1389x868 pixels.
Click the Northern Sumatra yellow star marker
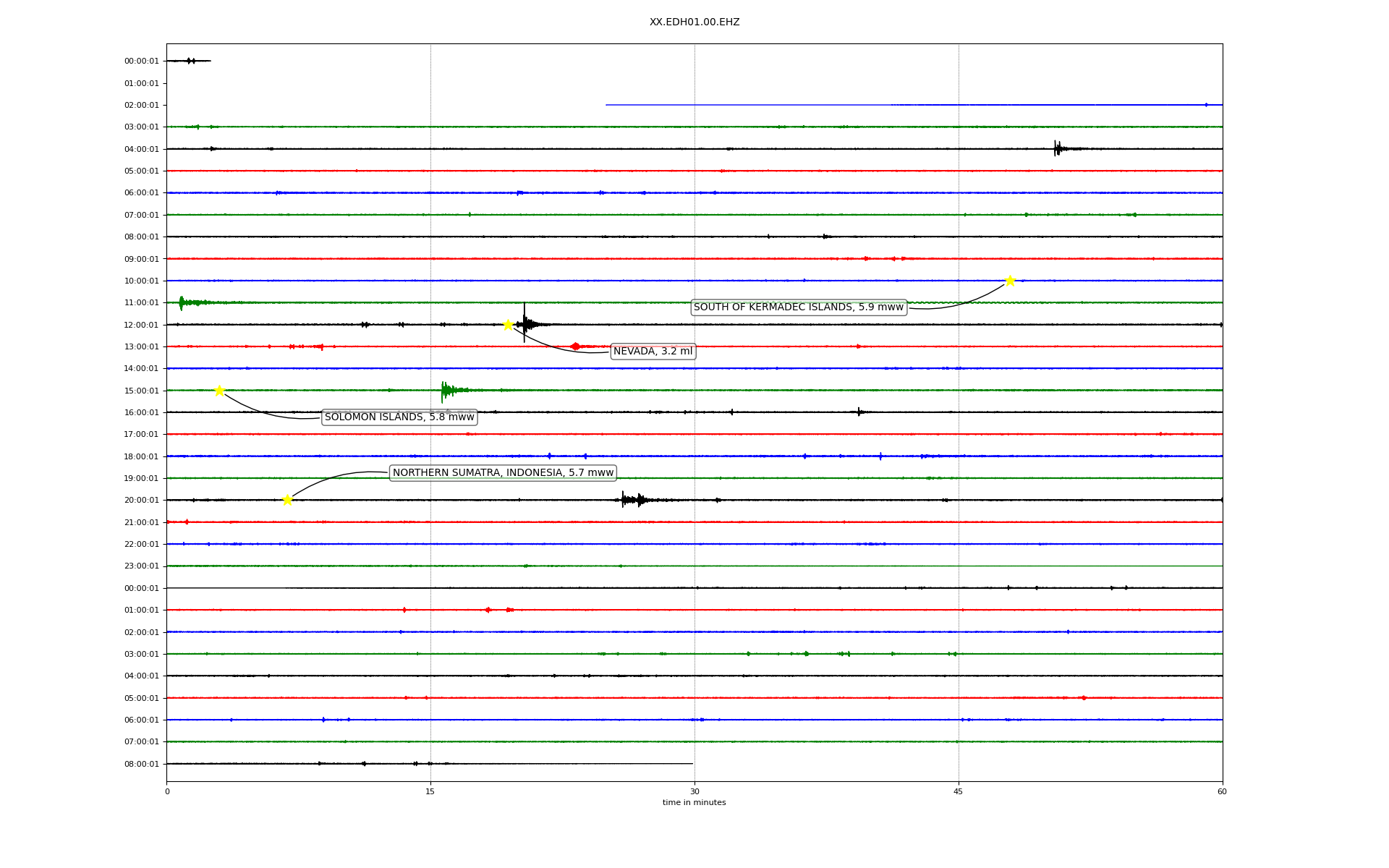point(287,500)
